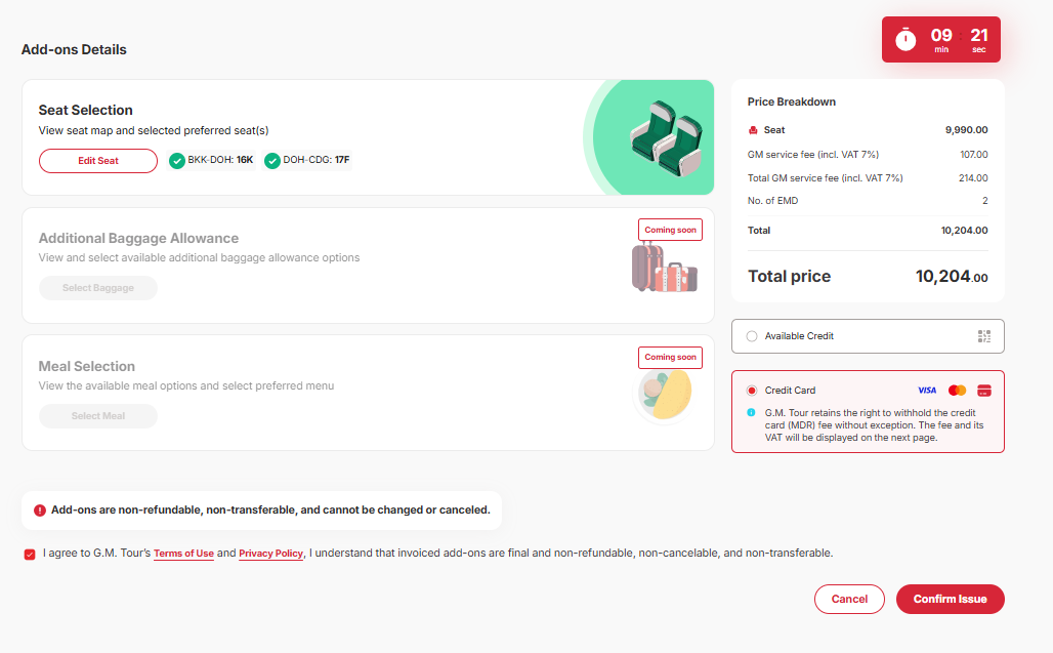Click the QR code icon in Available Credit
The height and width of the screenshot is (653, 1053).
click(x=984, y=336)
